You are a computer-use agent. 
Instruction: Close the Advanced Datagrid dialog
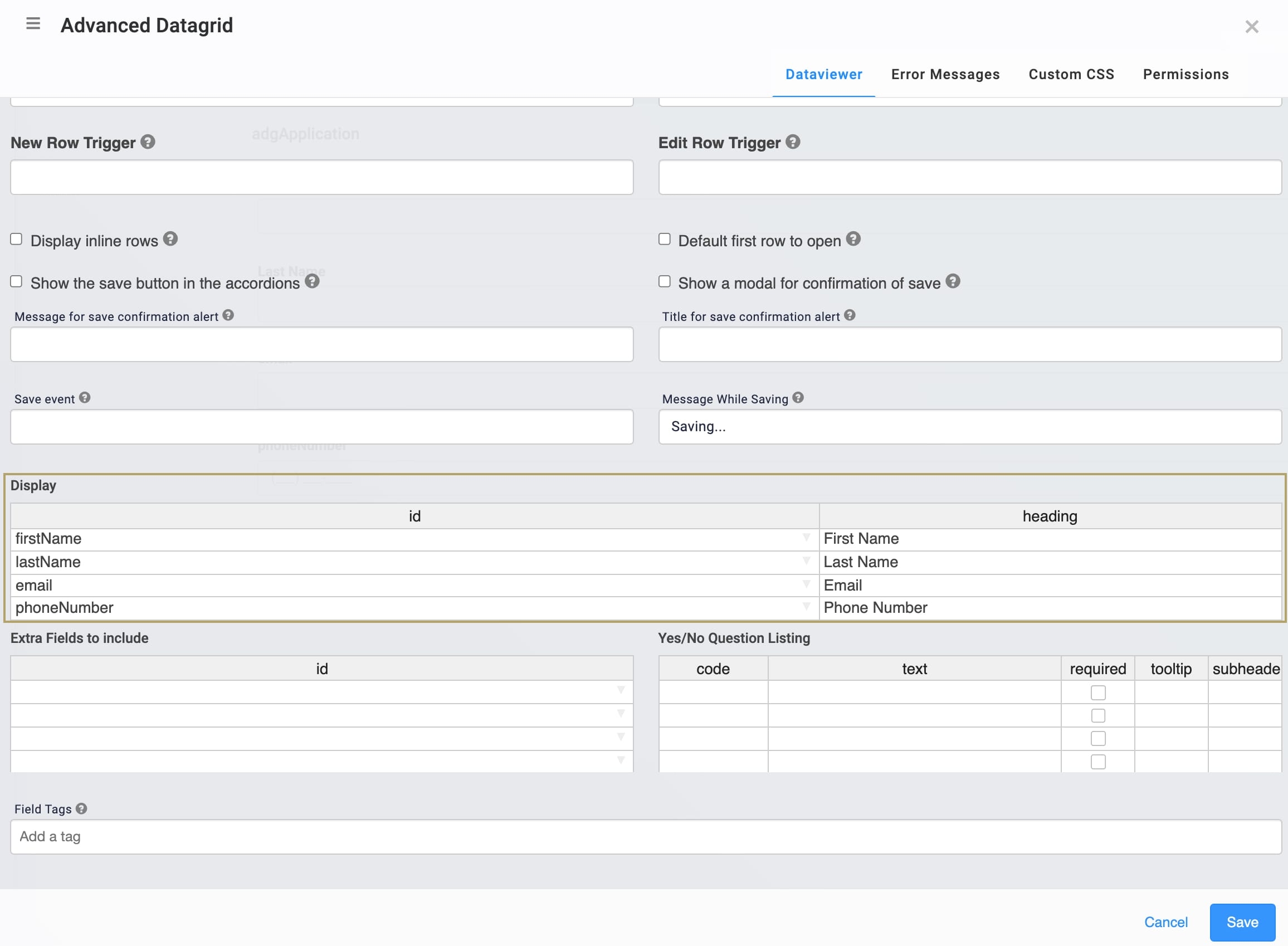tap(1251, 26)
